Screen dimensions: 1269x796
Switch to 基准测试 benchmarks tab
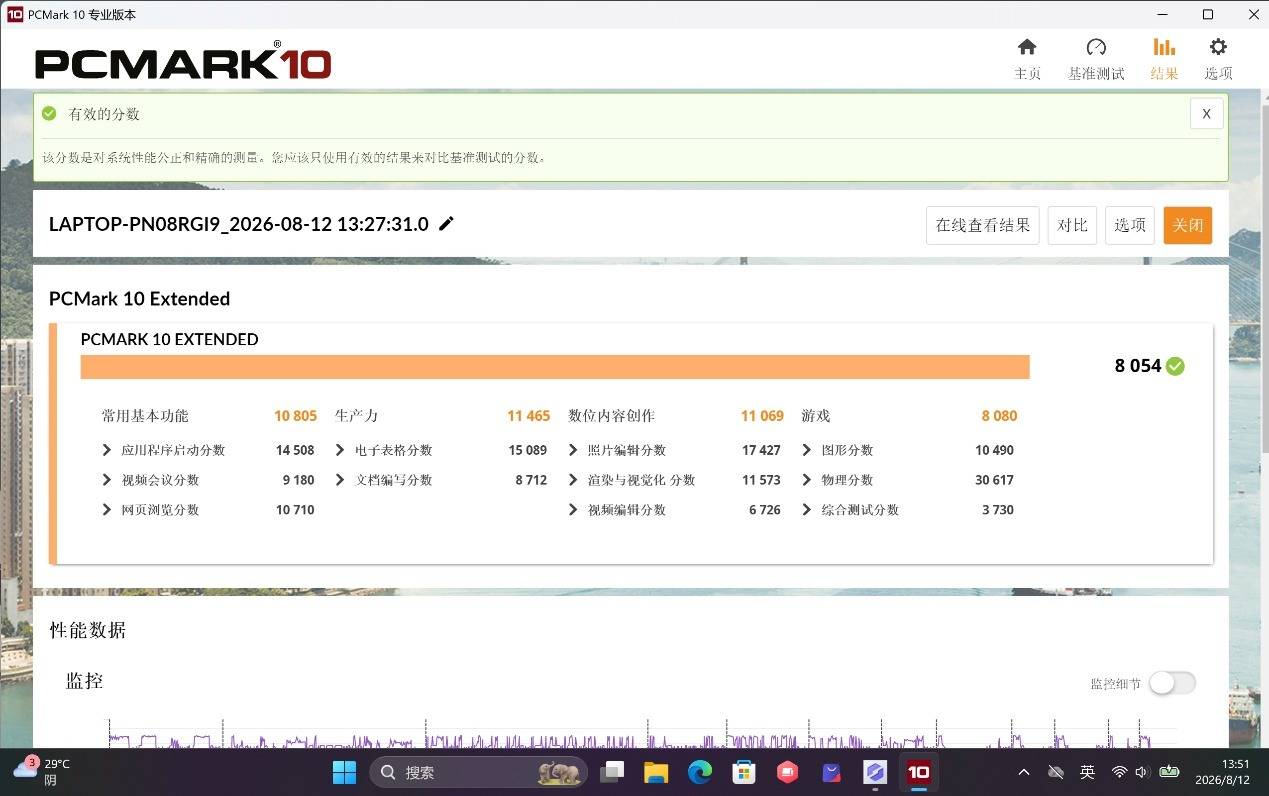pyautogui.click(x=1096, y=59)
